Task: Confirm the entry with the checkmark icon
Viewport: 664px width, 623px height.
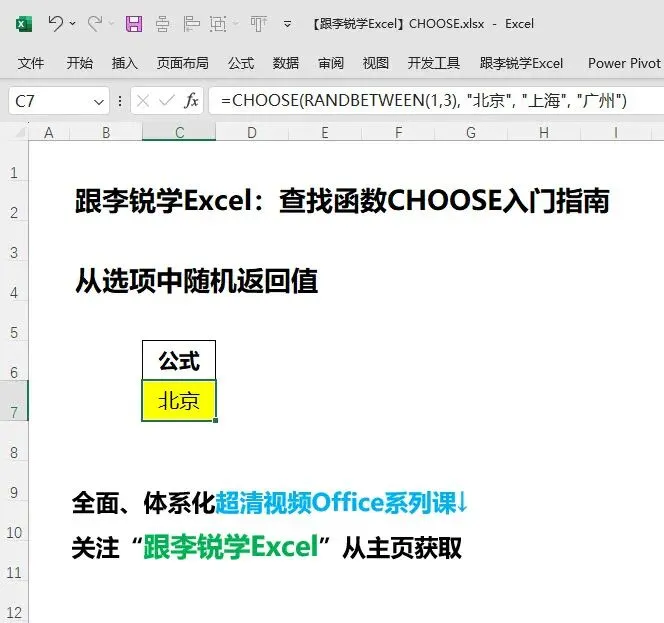Action: (167, 101)
